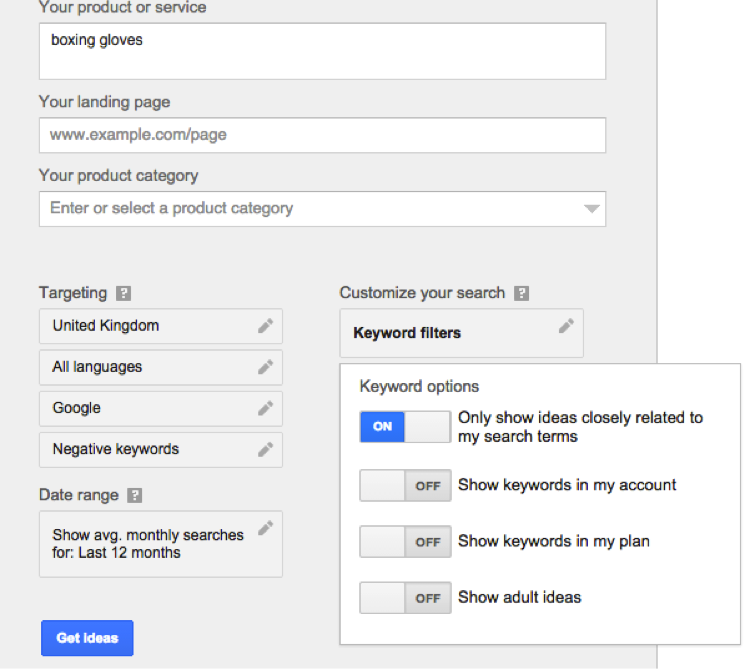Screen dimensions: 750x669
Task: Click the product category combo box field
Action: tap(322, 209)
